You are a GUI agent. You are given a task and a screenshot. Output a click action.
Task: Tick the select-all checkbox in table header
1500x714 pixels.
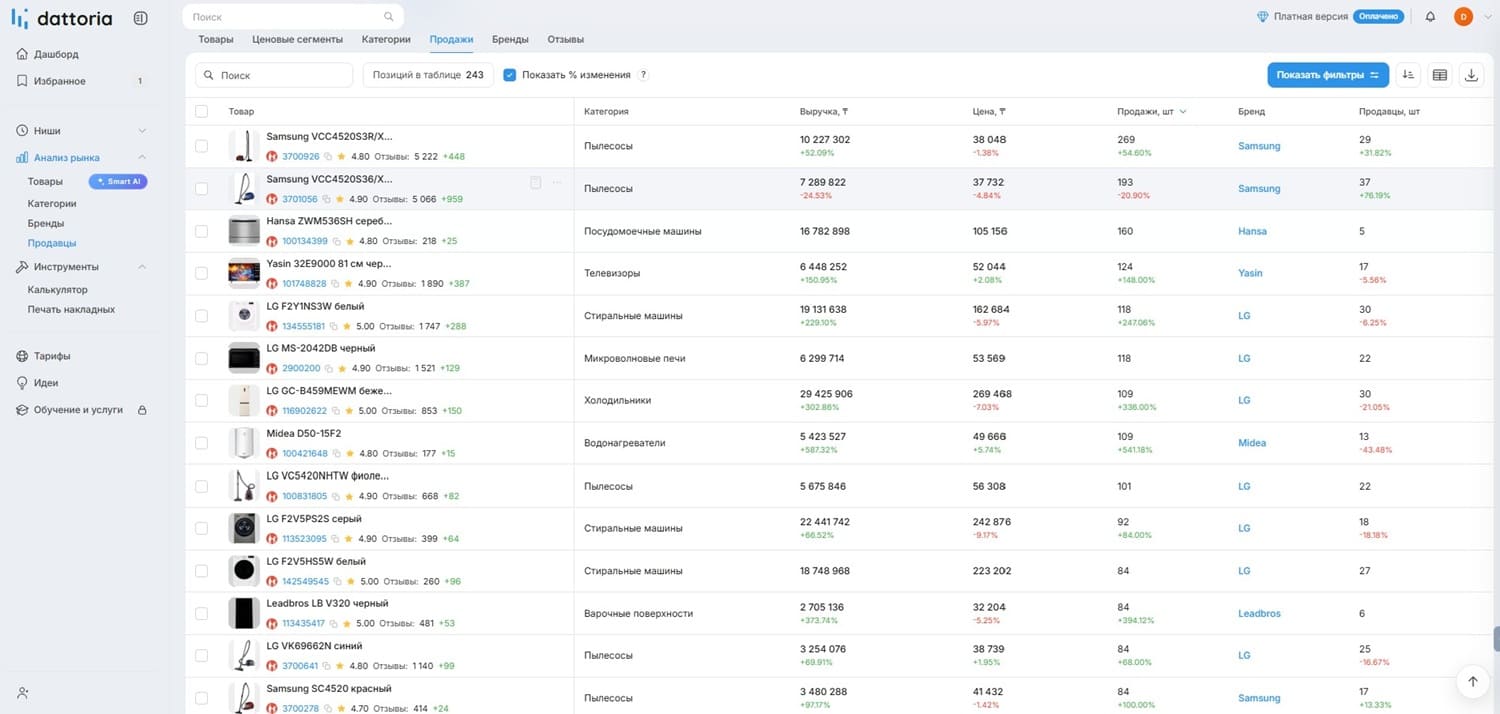(x=201, y=111)
